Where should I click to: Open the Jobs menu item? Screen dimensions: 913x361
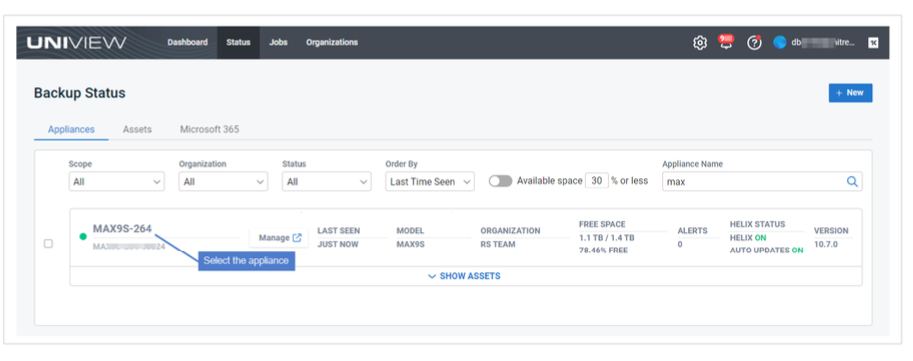[278, 43]
